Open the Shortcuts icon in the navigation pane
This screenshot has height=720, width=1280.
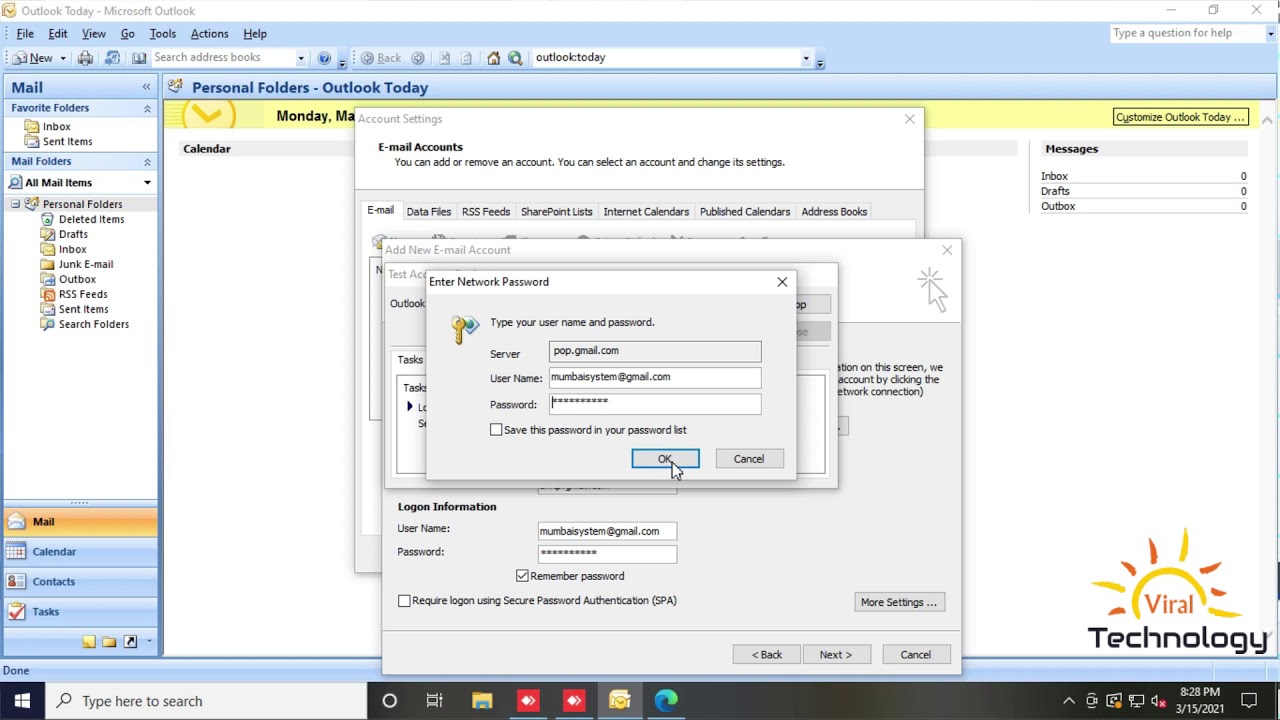tap(130, 642)
